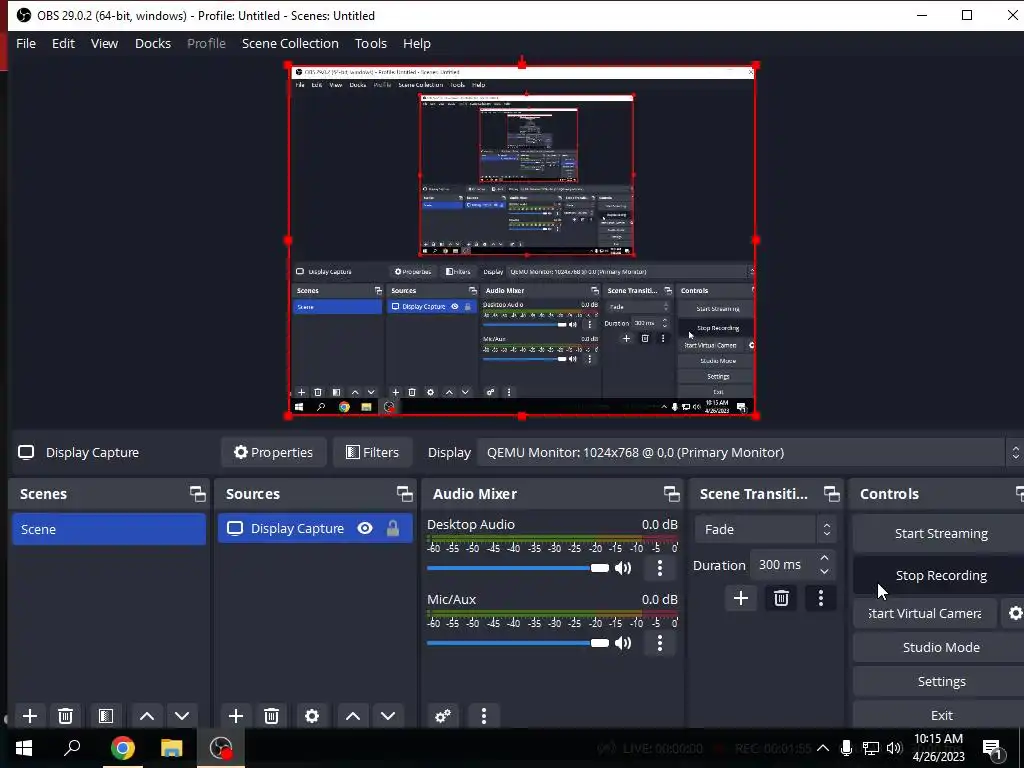Open Settings from Controls dock
Viewport: 1024px width, 768px height.
click(940, 681)
